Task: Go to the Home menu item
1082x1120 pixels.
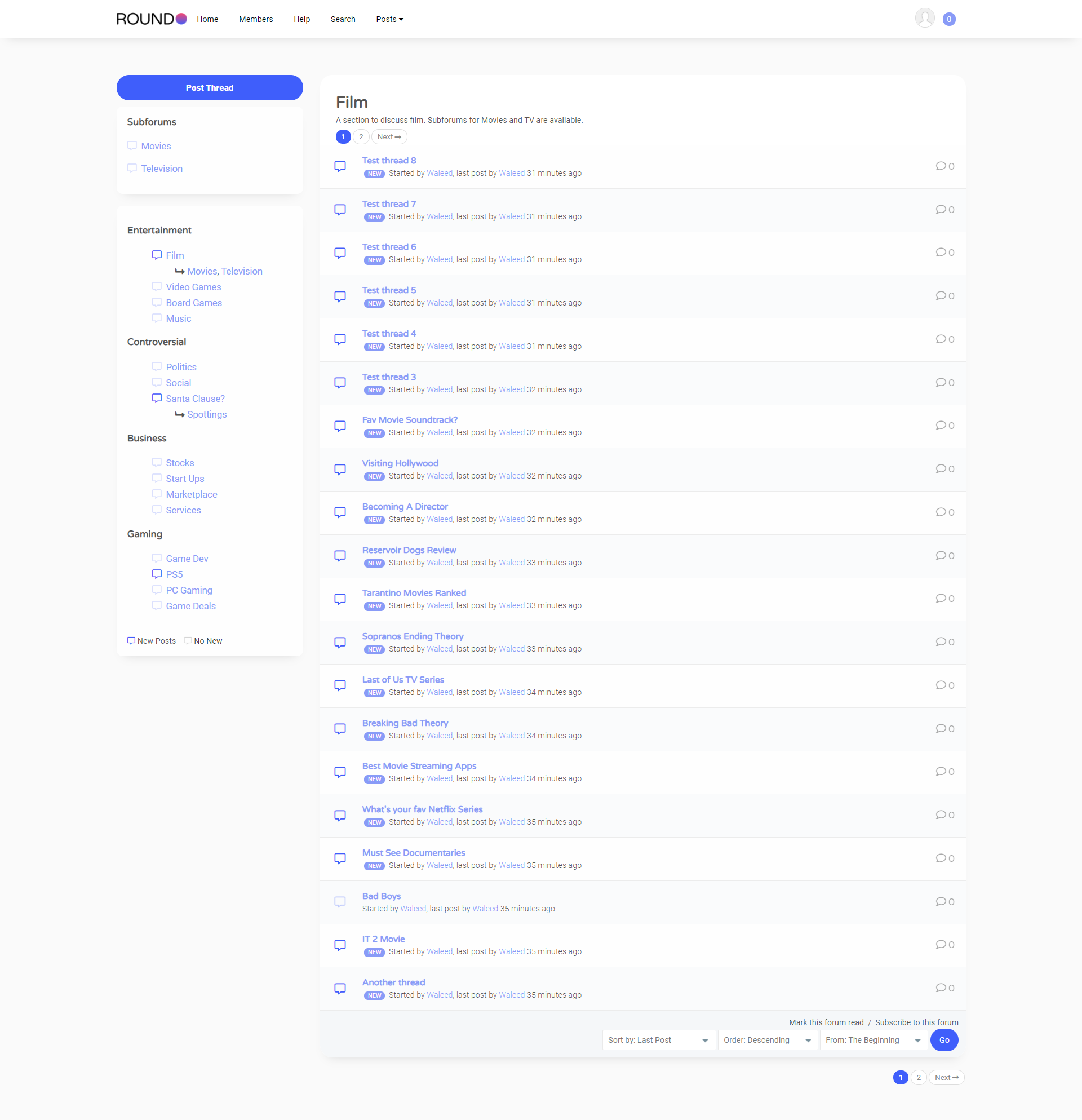Action: click(x=207, y=19)
